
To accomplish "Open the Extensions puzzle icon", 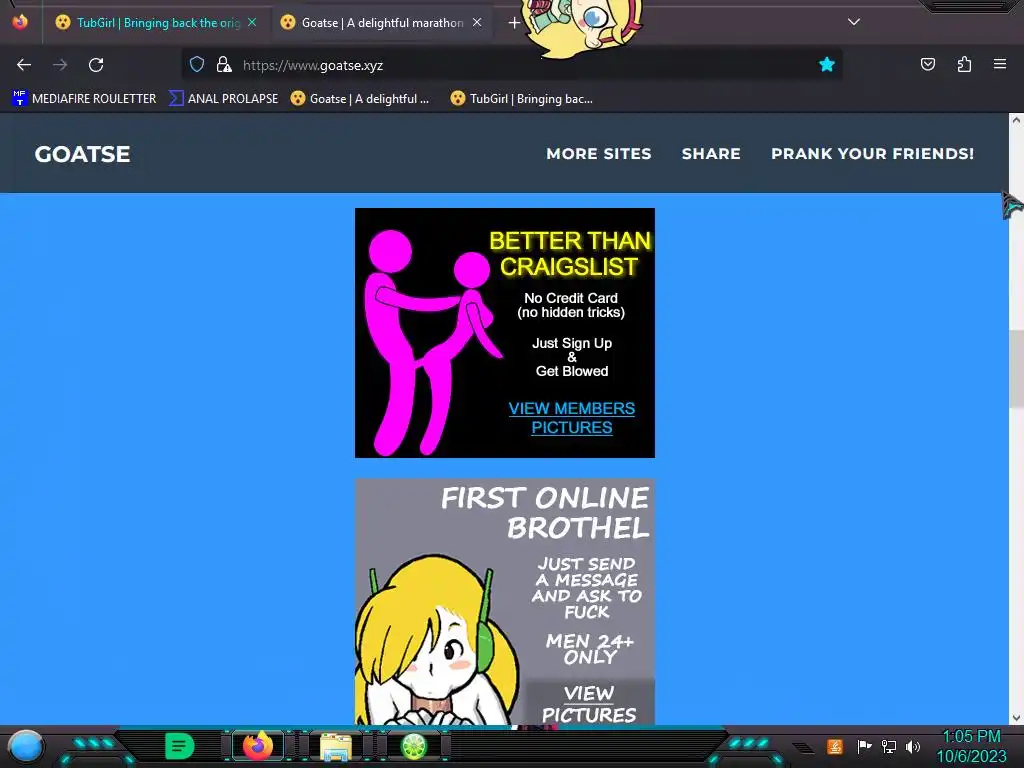I will point(964,64).
